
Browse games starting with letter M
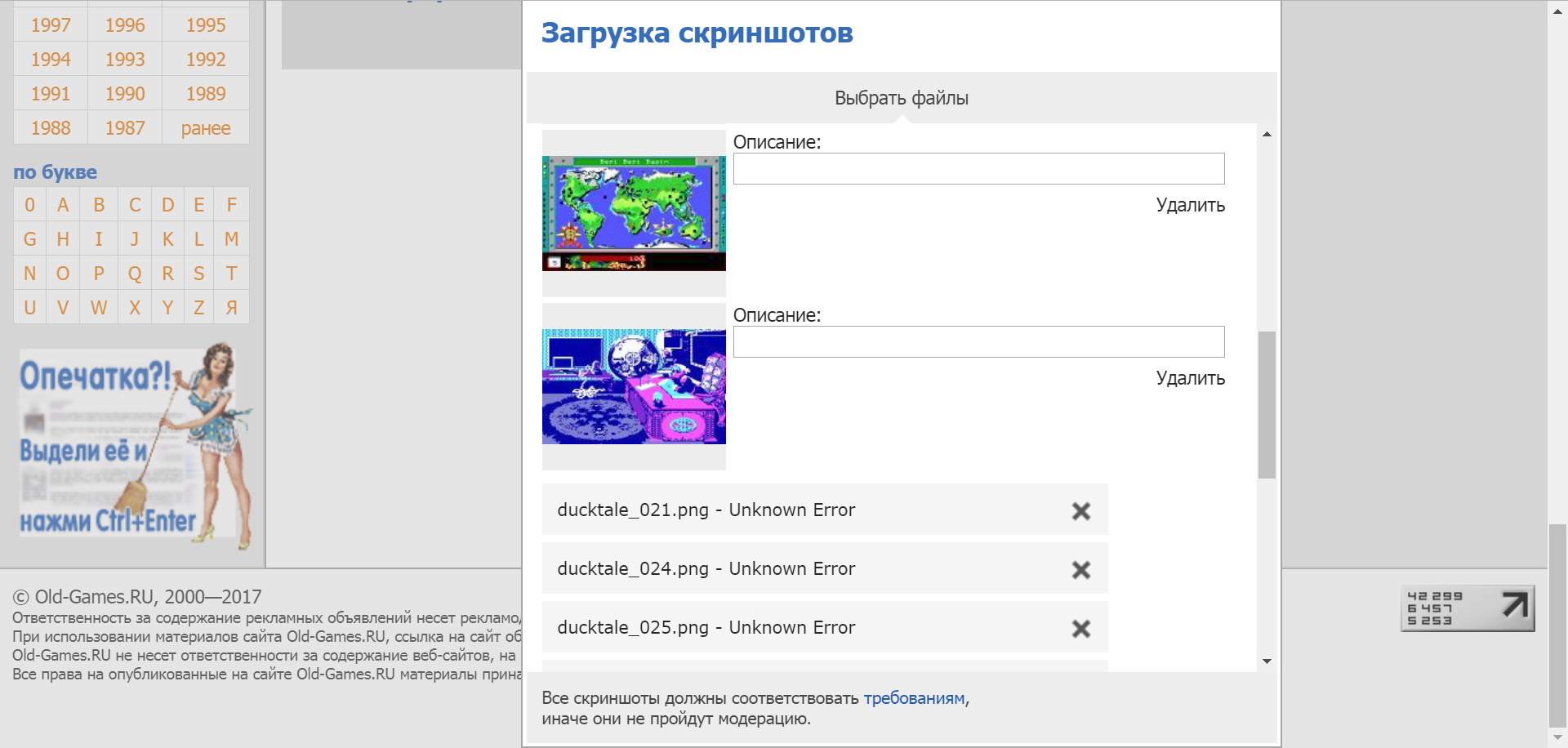pos(232,239)
